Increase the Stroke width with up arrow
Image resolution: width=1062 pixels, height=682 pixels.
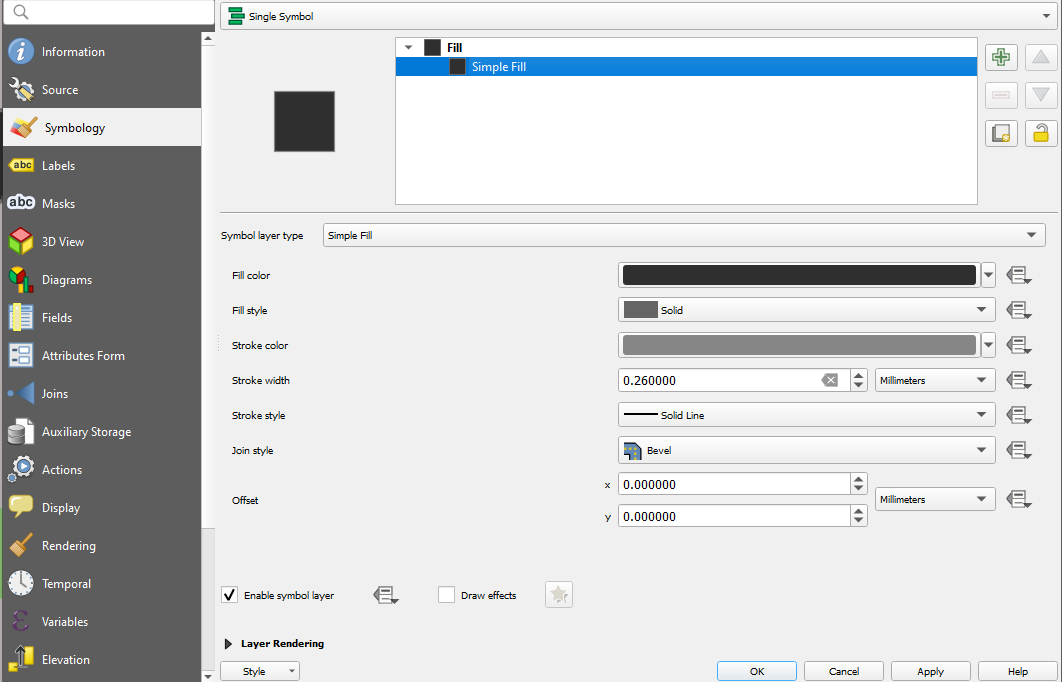point(859,375)
